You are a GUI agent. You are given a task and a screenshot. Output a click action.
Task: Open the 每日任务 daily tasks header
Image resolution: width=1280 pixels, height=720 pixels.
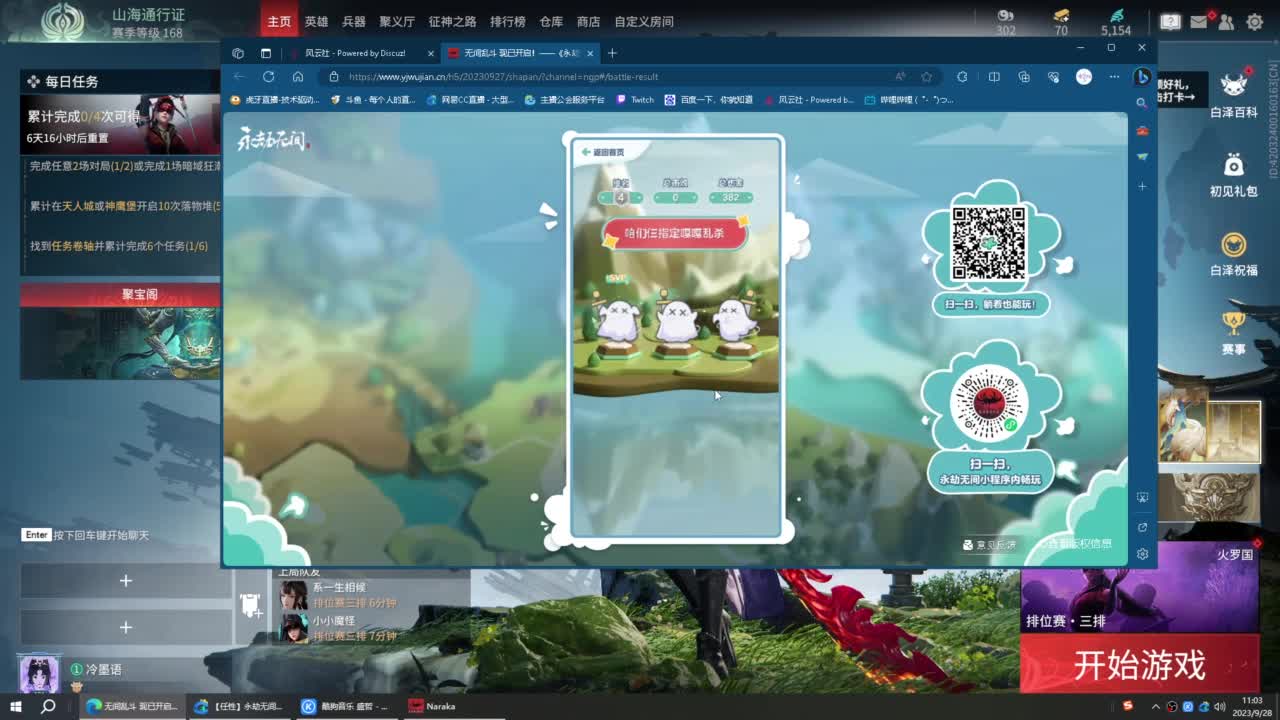point(120,82)
